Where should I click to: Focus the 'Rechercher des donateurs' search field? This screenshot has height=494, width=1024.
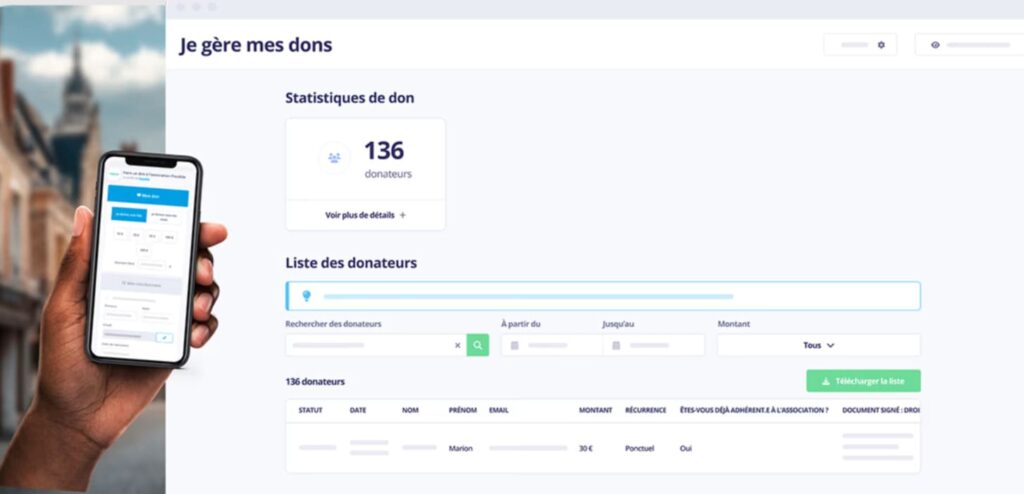[368, 345]
